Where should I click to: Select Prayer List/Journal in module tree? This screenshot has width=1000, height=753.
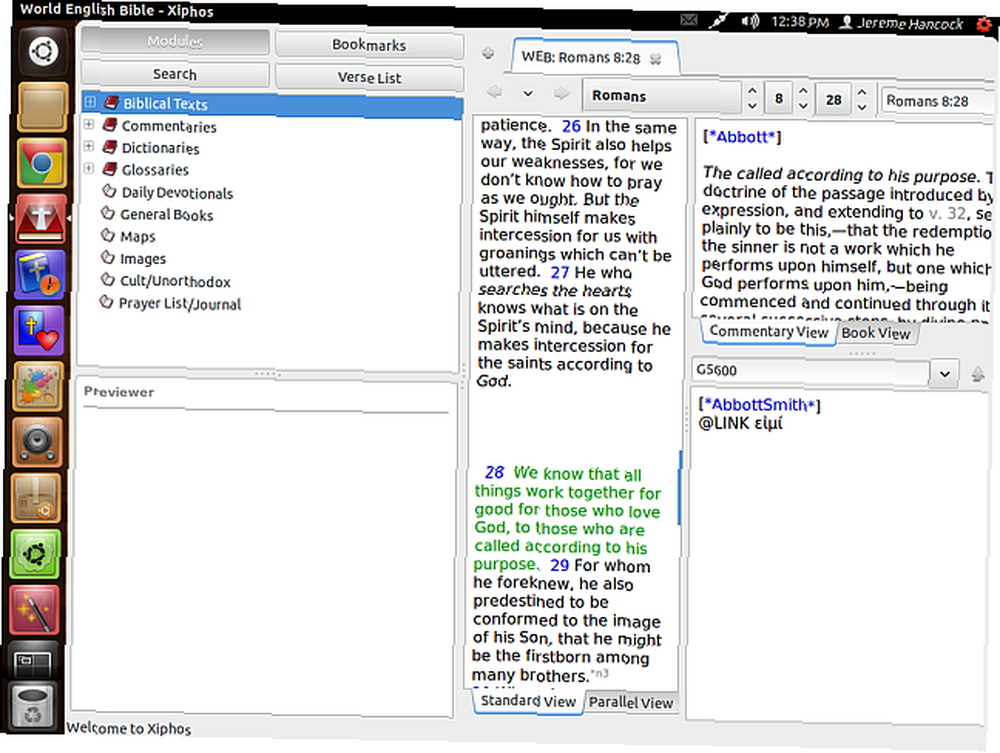pyautogui.click(x=180, y=303)
